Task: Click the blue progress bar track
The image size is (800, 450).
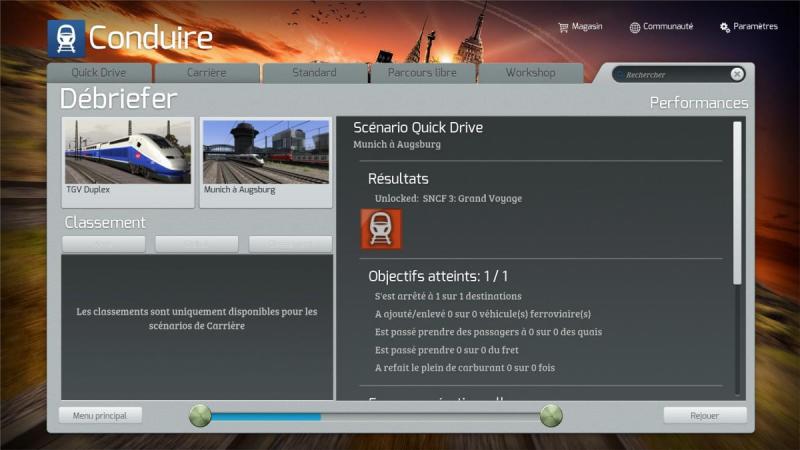Action: click(x=376, y=417)
